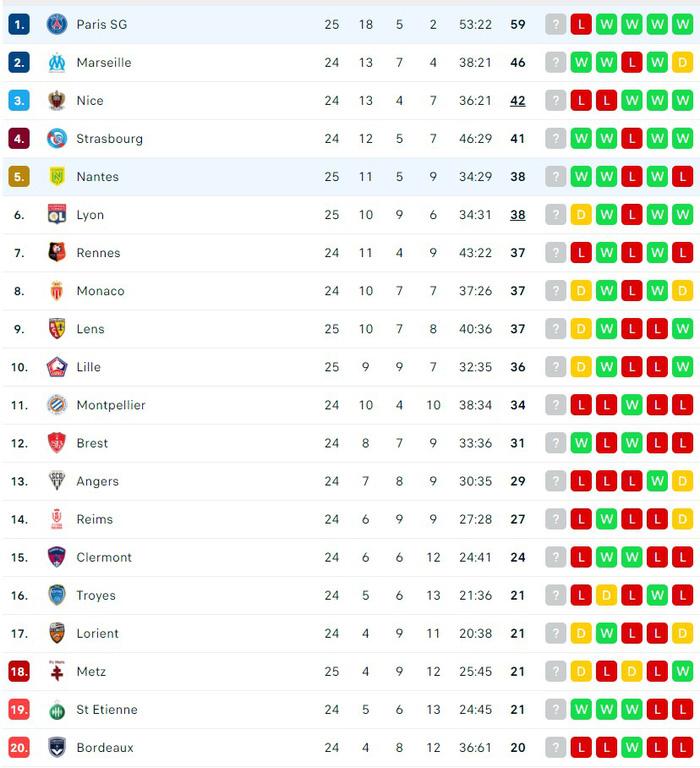Click Paris SG upcoming match question badge
The width and height of the screenshot is (700, 768).
555,24
